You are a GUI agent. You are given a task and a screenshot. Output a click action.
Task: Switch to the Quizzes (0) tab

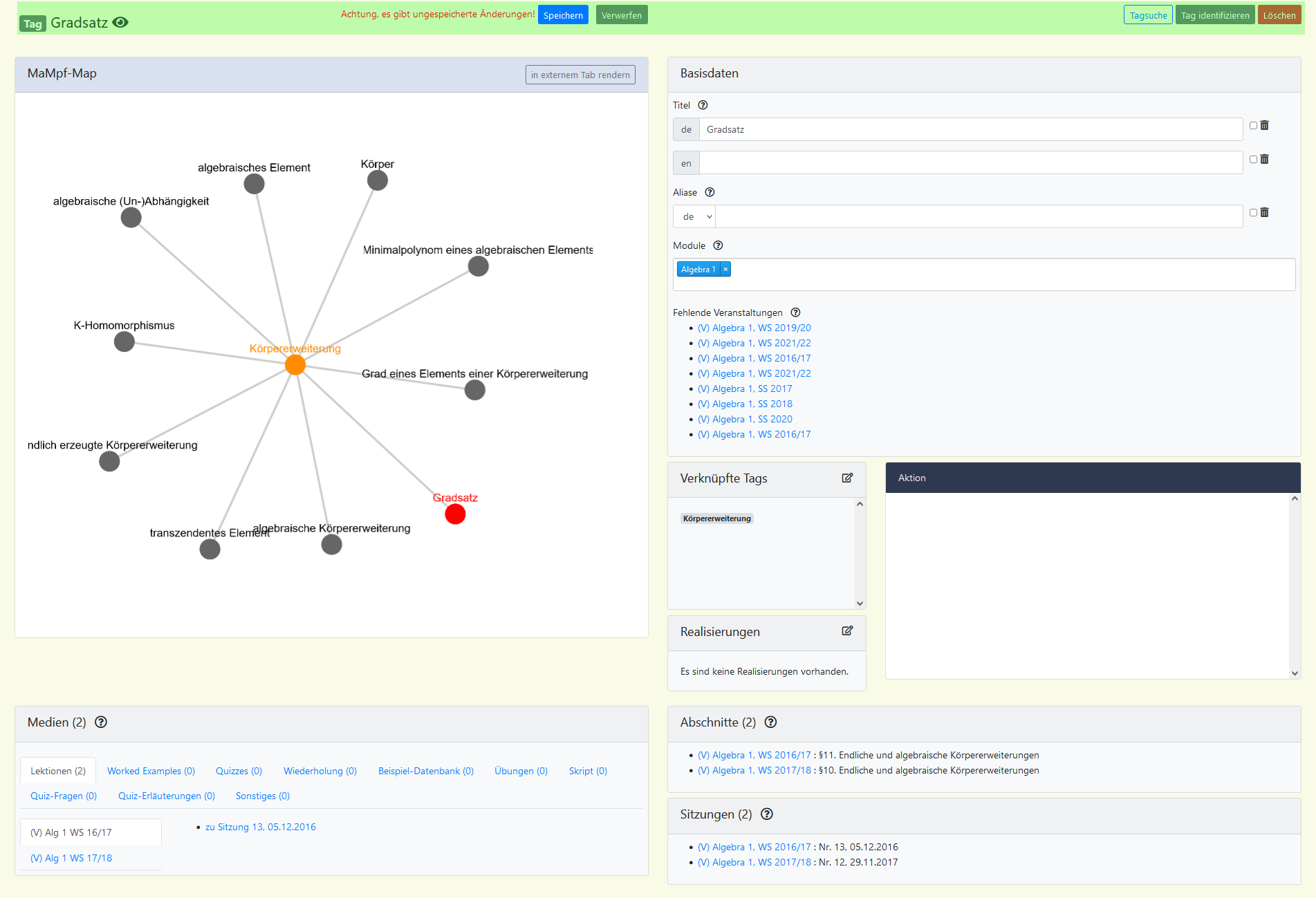239,771
